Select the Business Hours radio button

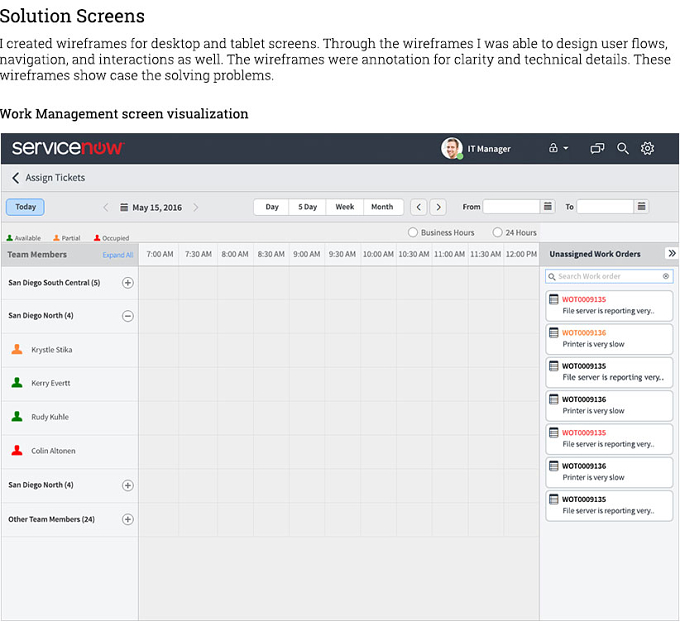(412, 232)
